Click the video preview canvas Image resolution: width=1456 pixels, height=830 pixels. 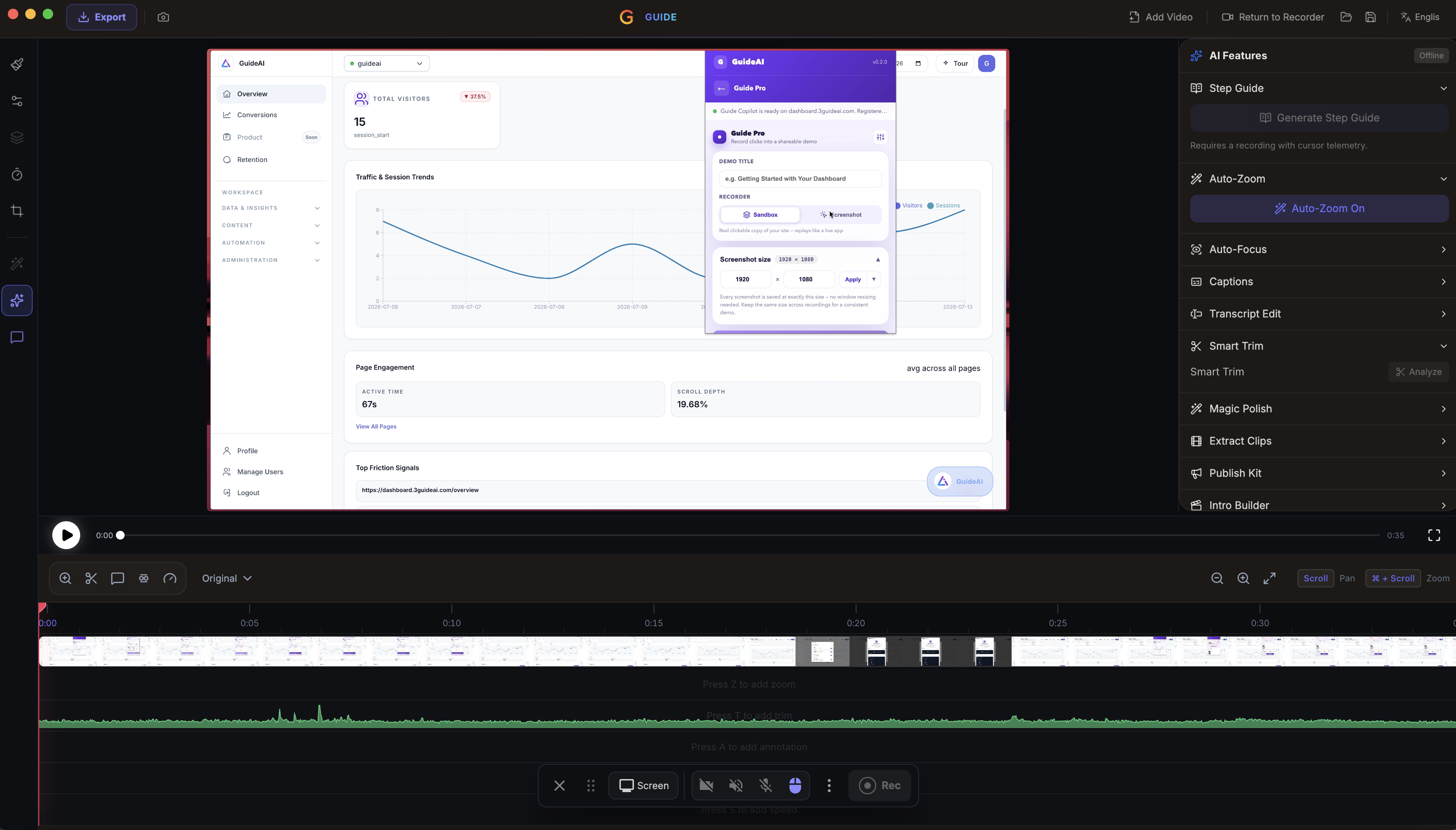pos(608,280)
